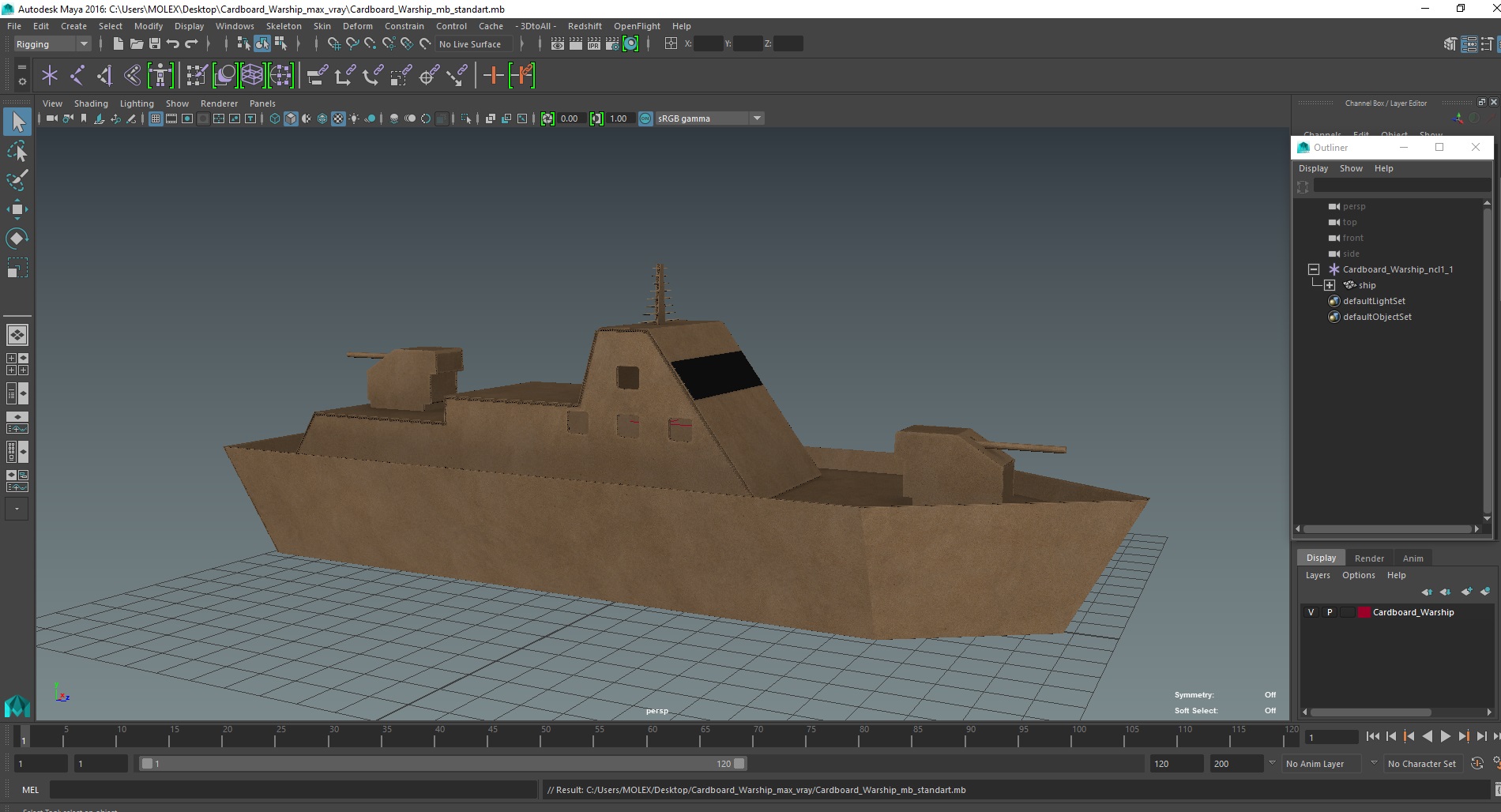Activate the Paint selection tool
1501x812 pixels.
pyautogui.click(x=17, y=180)
